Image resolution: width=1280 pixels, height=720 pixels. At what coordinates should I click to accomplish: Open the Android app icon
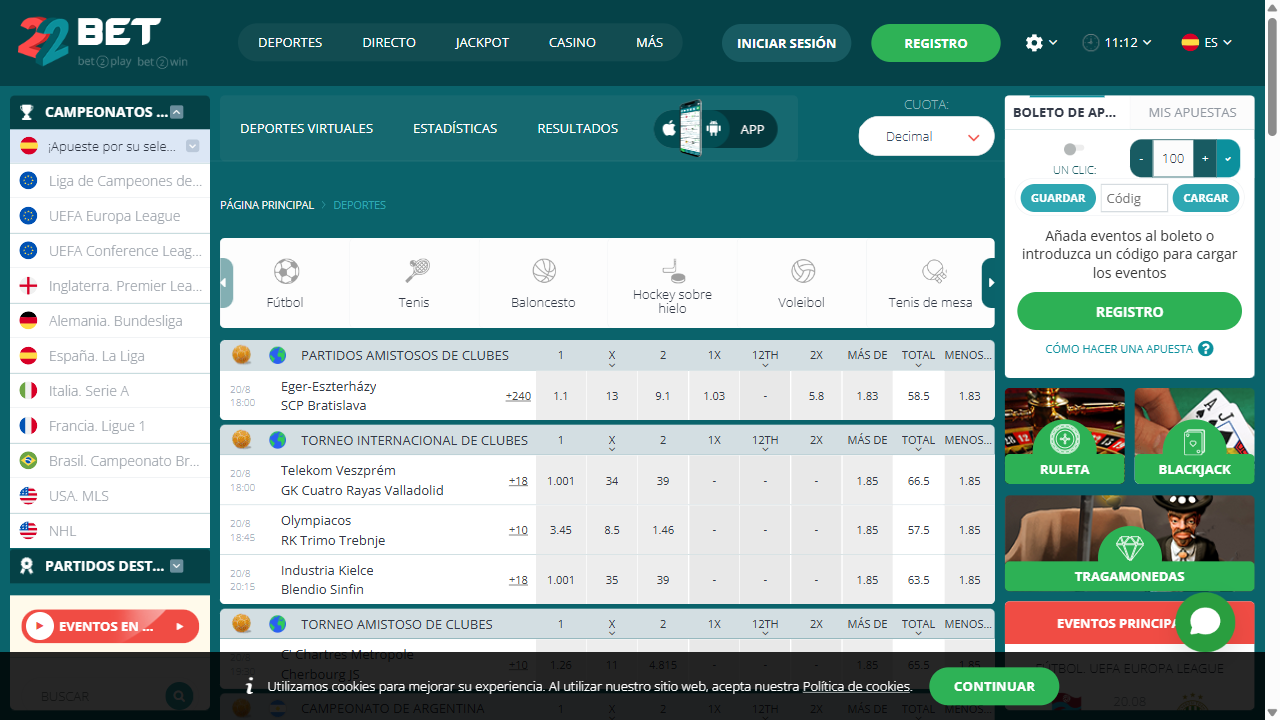(714, 129)
